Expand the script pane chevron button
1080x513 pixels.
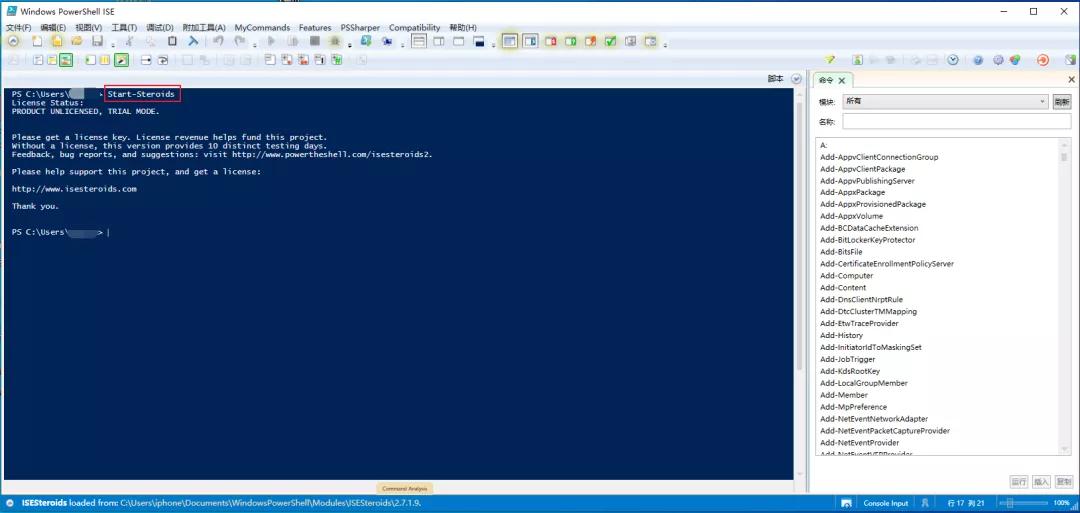[x=796, y=79]
